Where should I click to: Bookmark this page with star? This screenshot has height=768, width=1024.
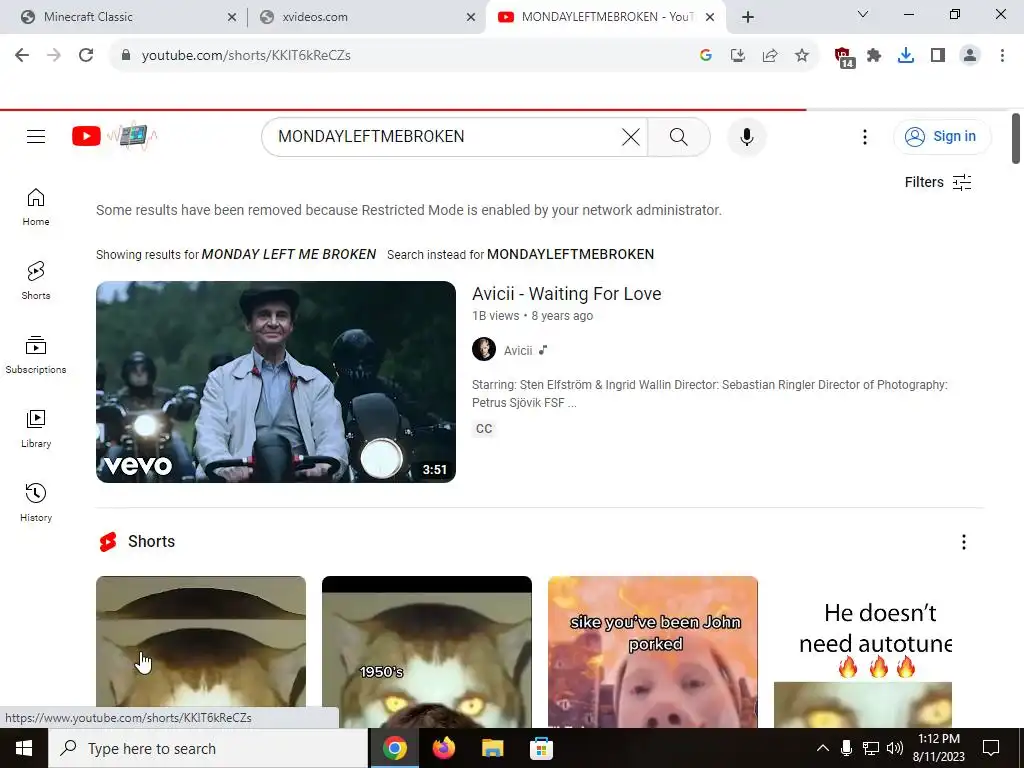click(x=802, y=56)
